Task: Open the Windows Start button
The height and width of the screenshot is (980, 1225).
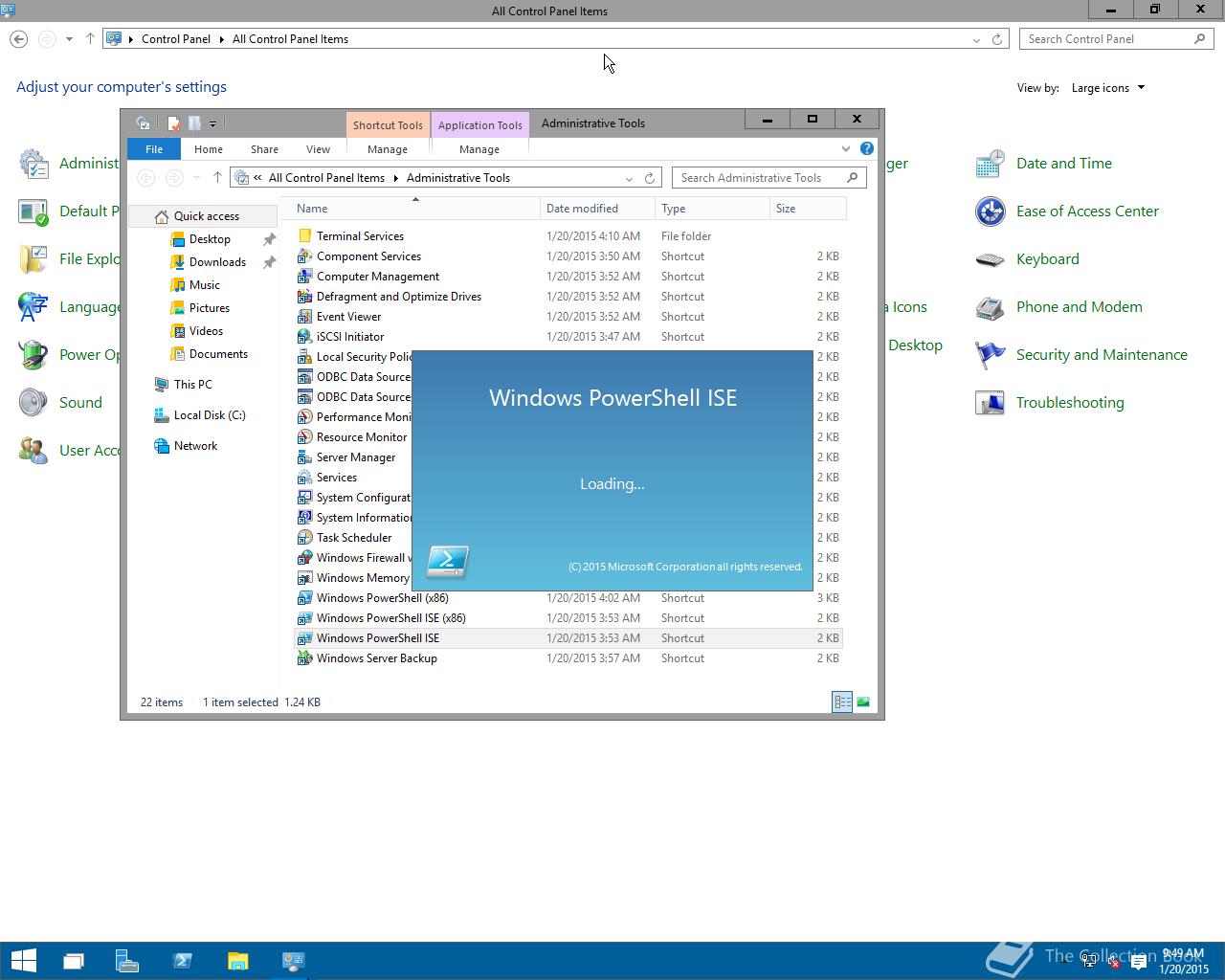Action: (23, 961)
